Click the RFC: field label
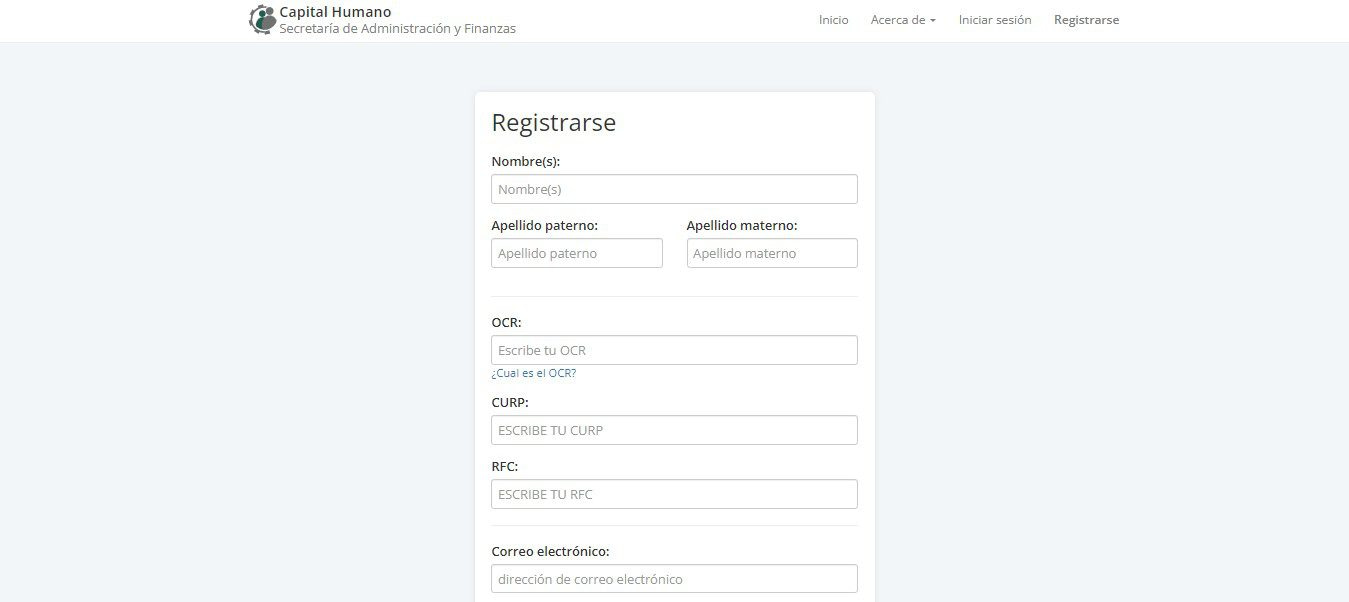Viewport: 1349px width, 602px height. point(505,467)
